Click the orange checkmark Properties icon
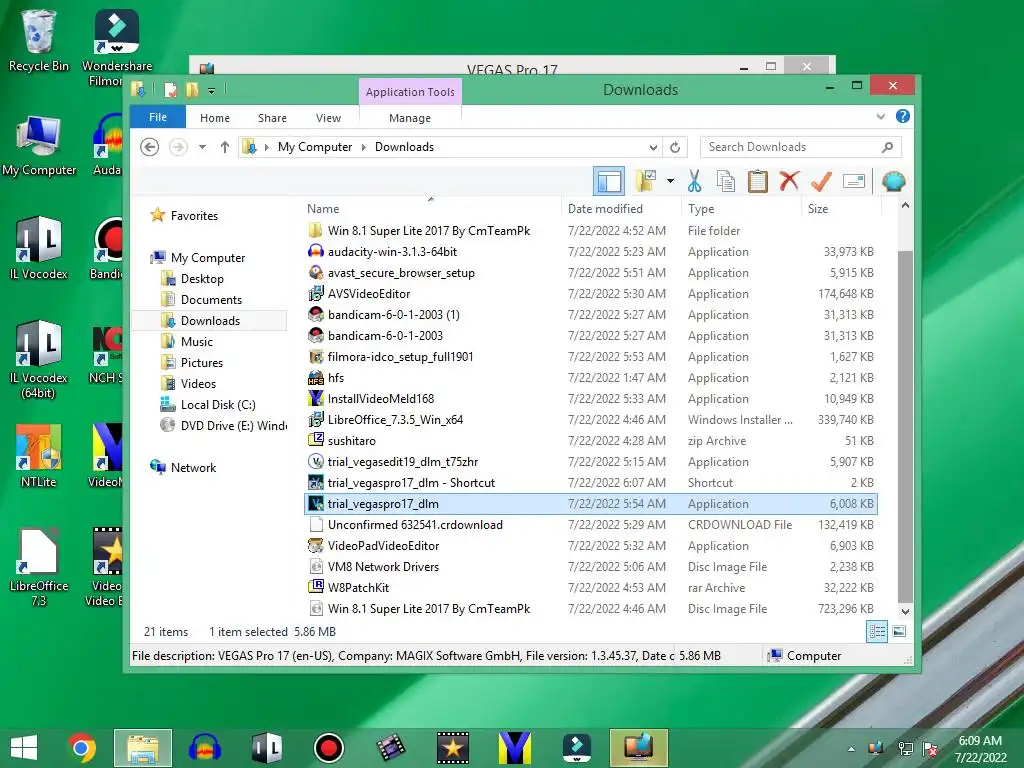Viewport: 1024px width, 768px height. pyautogui.click(x=821, y=181)
